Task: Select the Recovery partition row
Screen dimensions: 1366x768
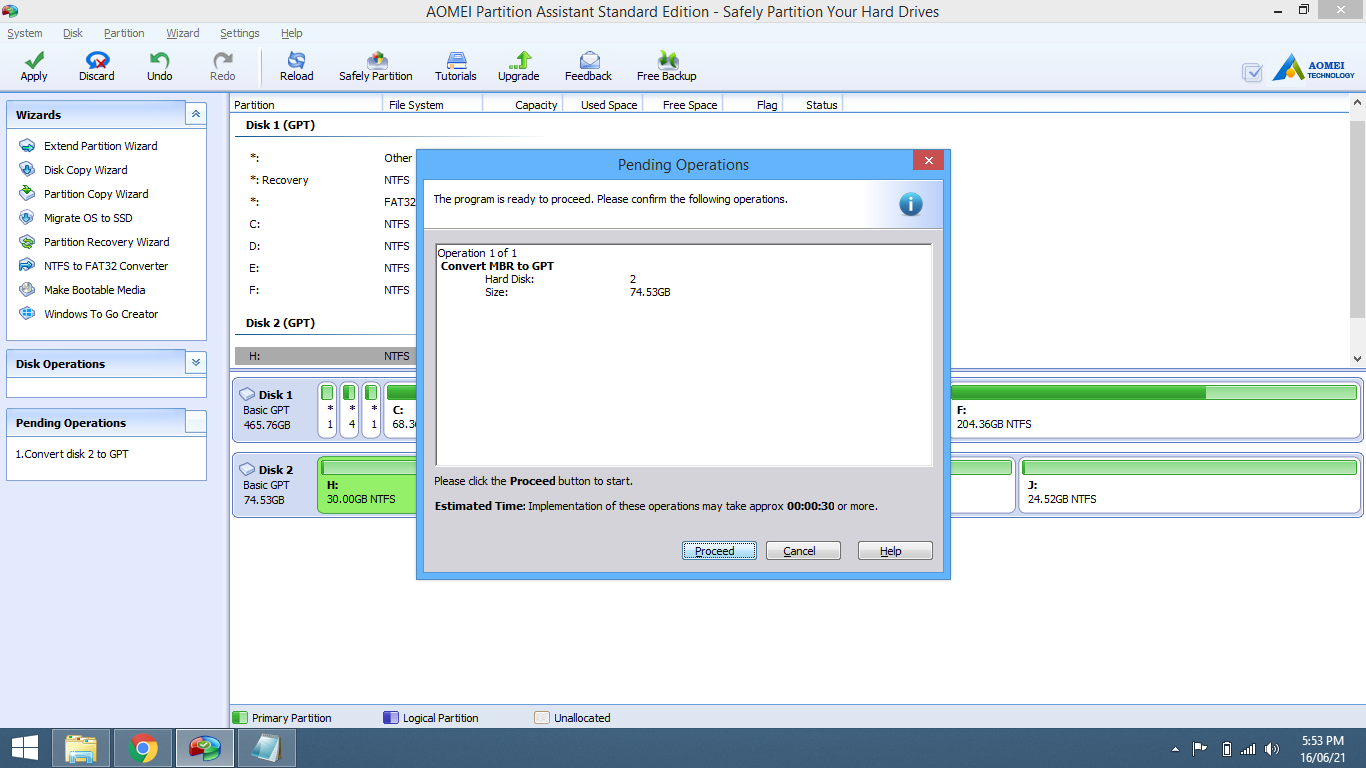Action: pos(325,180)
